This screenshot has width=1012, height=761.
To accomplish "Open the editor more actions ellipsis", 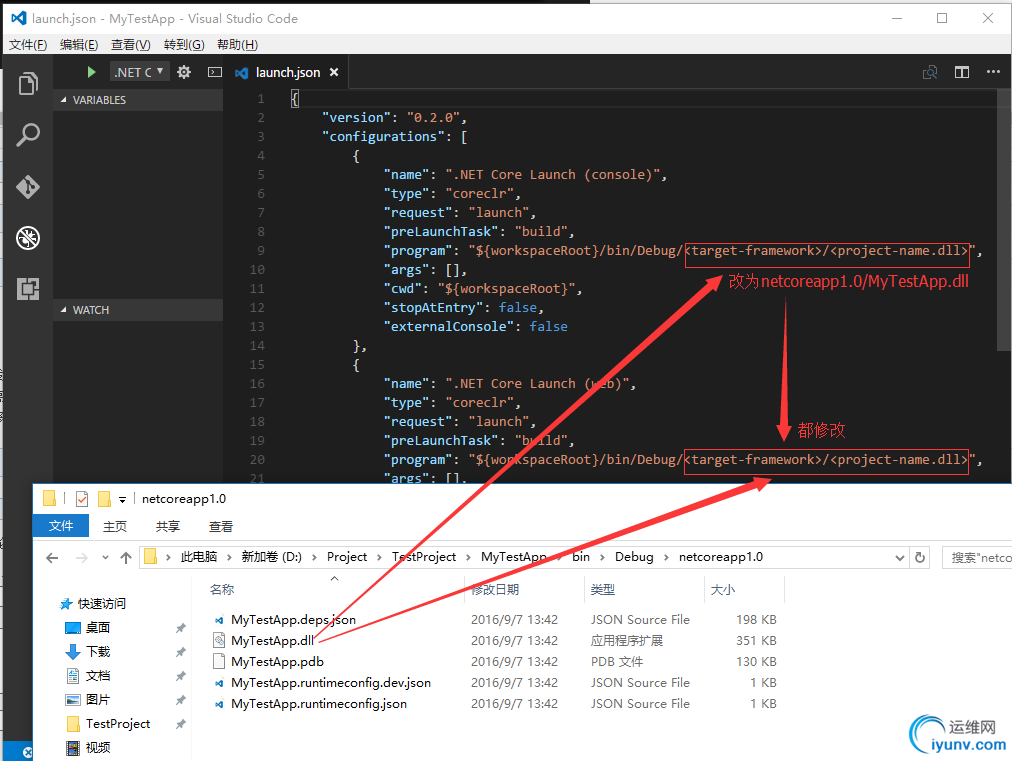I will [x=993, y=72].
